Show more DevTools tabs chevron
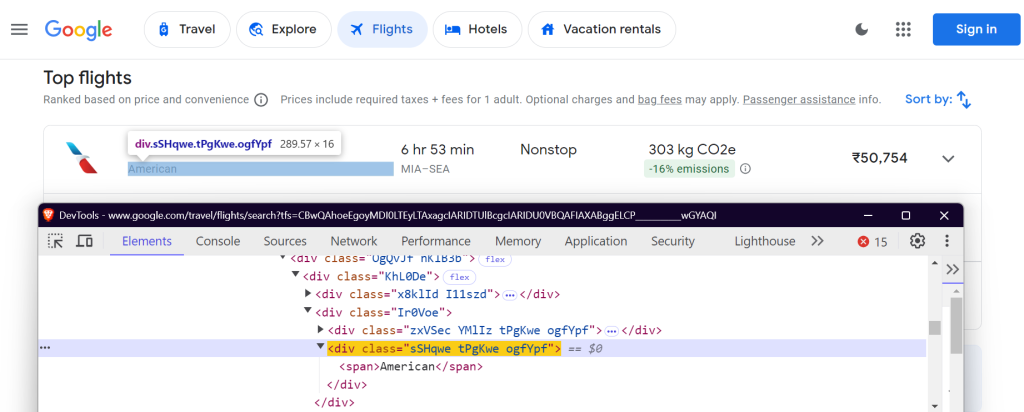This screenshot has width=1024, height=412. pyautogui.click(x=817, y=241)
